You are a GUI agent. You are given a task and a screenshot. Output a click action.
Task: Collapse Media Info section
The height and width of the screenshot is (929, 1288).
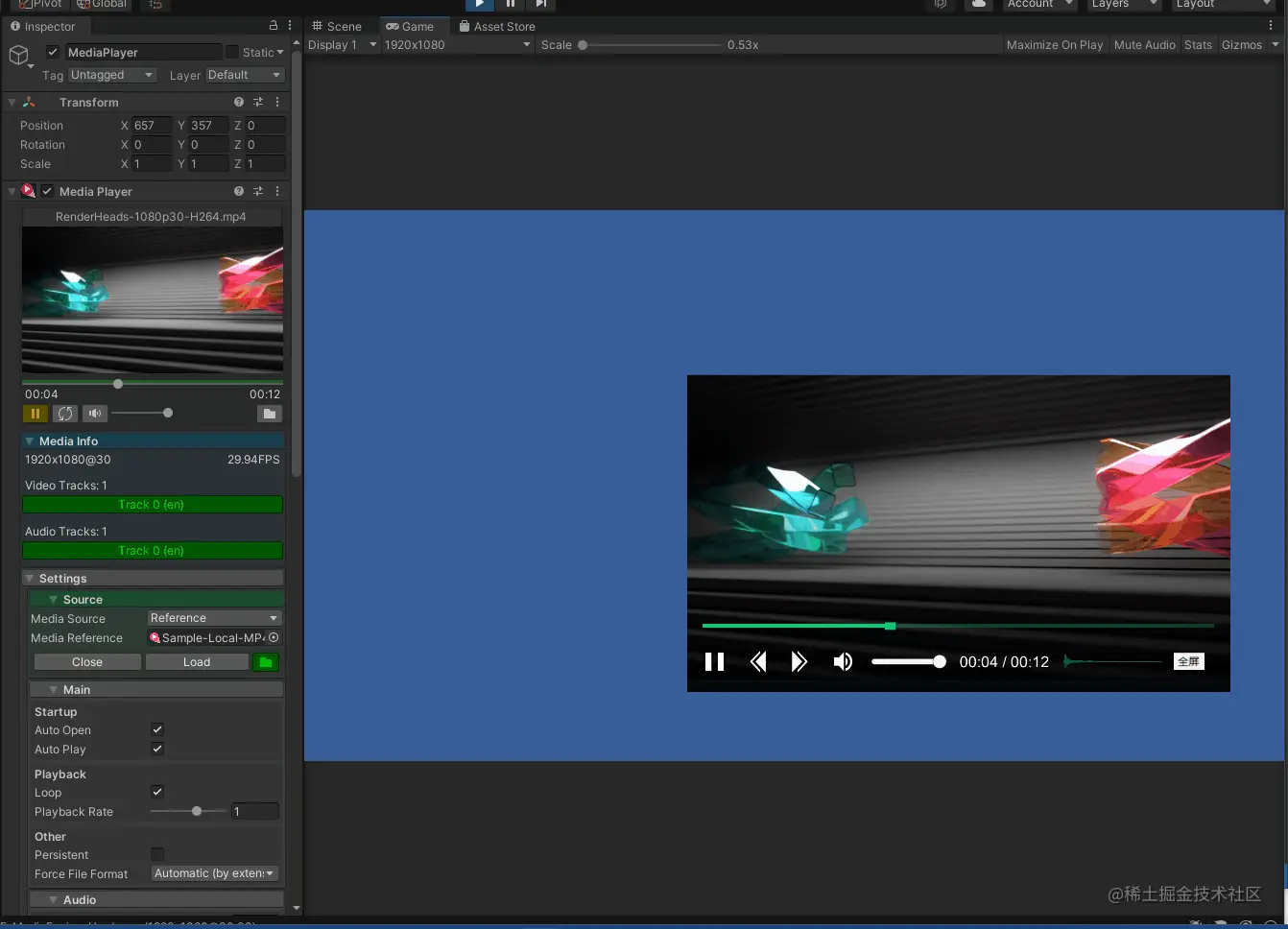(30, 441)
